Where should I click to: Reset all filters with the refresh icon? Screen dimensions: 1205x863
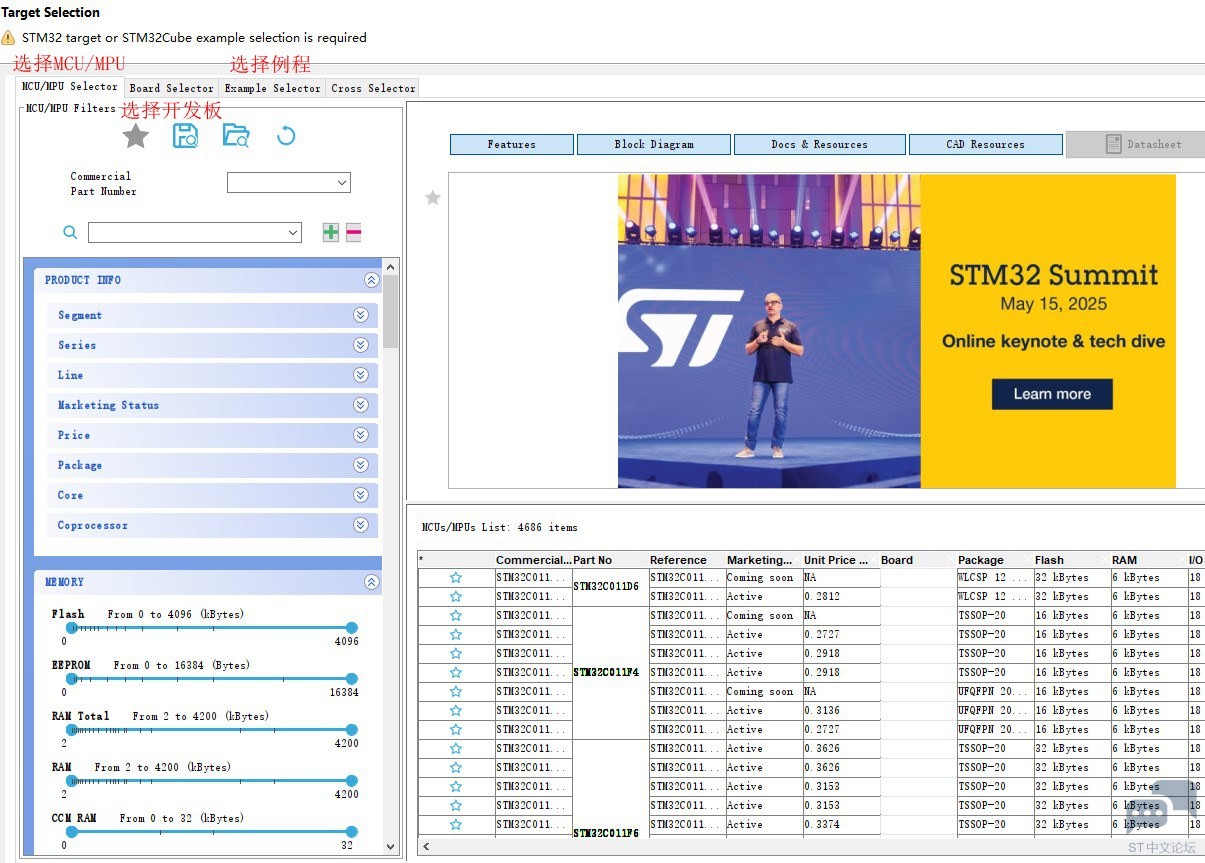[286, 136]
